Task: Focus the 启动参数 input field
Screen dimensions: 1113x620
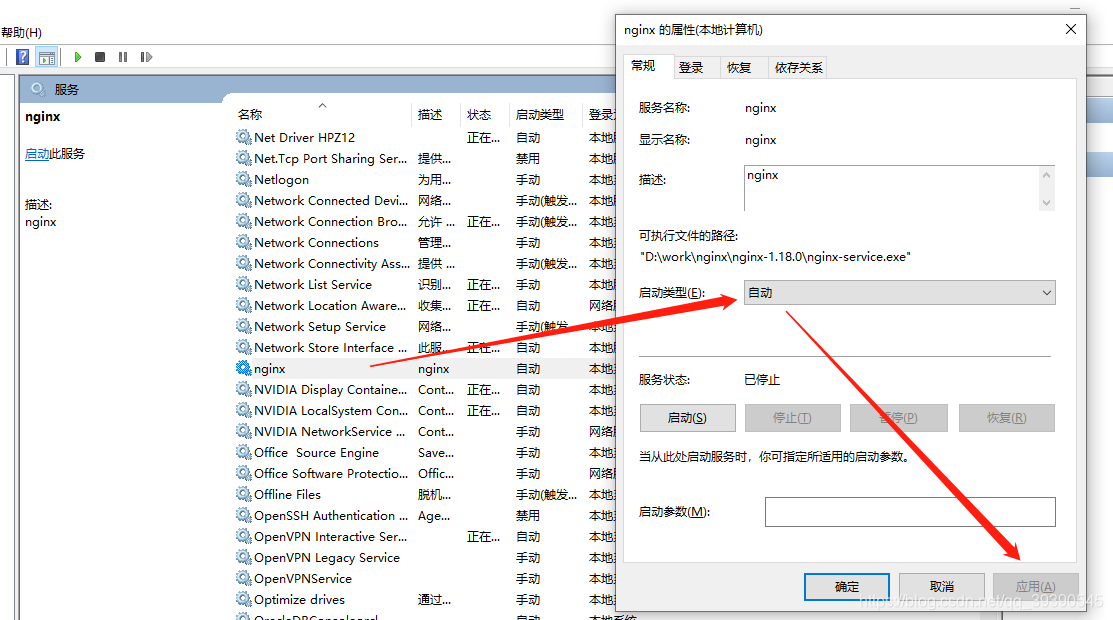Action: pos(910,512)
